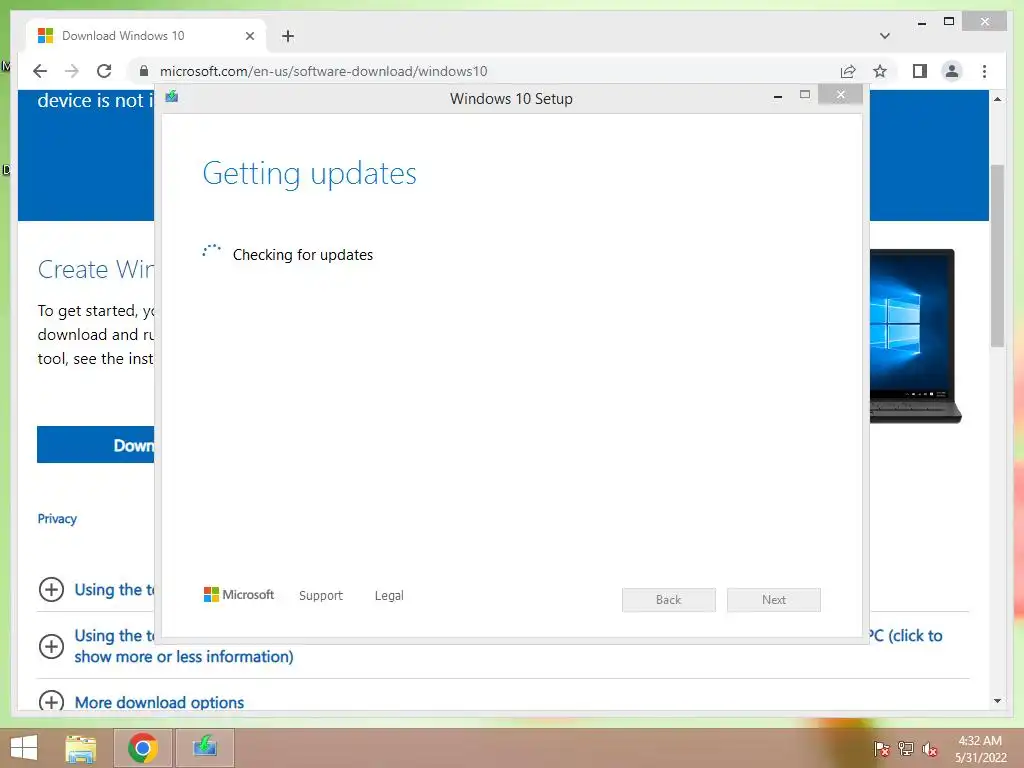Share this page icon in address bar
This screenshot has height=768, width=1024.
tap(848, 71)
